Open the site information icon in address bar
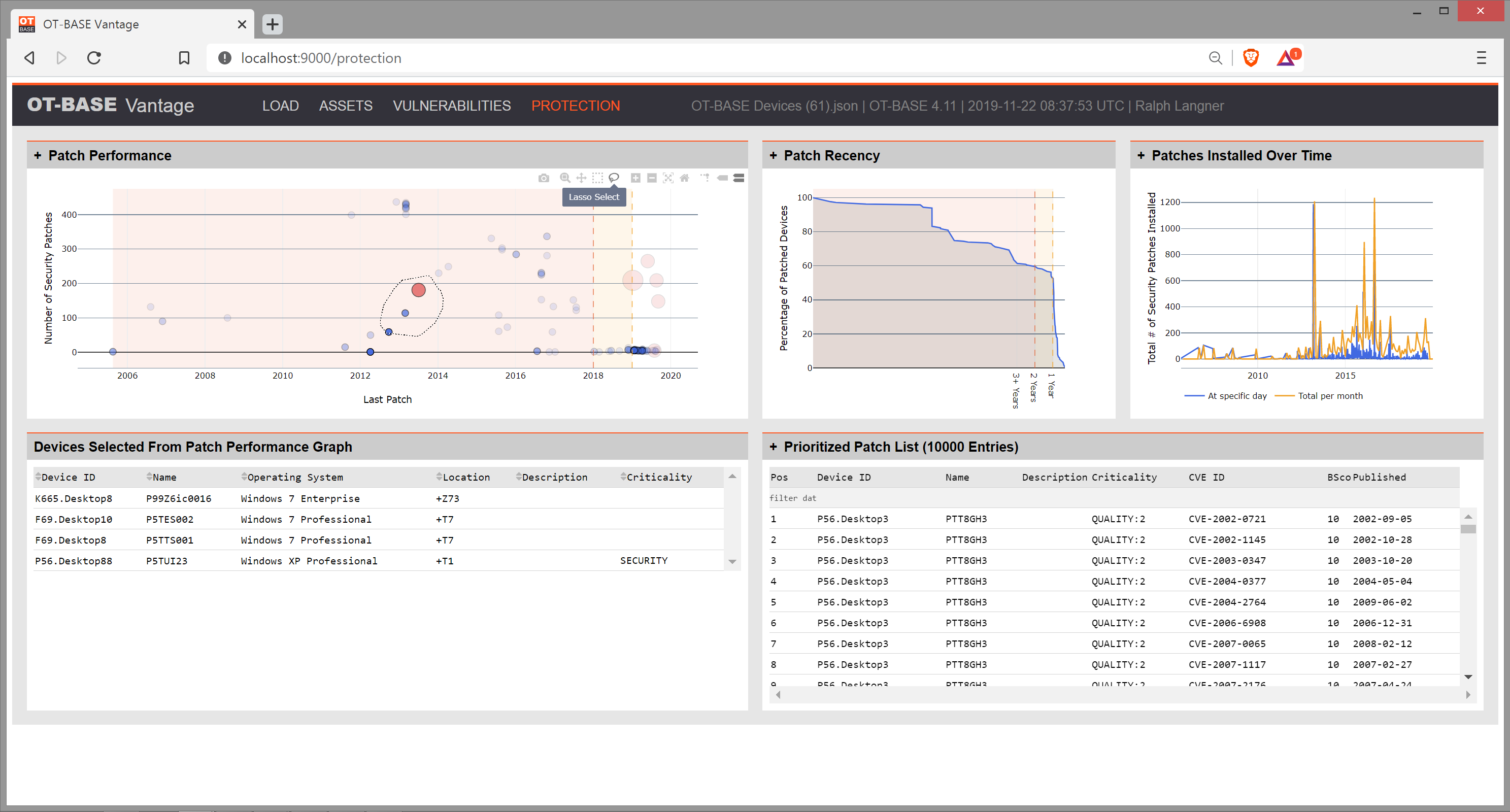The height and width of the screenshot is (812, 1510). tap(224, 58)
